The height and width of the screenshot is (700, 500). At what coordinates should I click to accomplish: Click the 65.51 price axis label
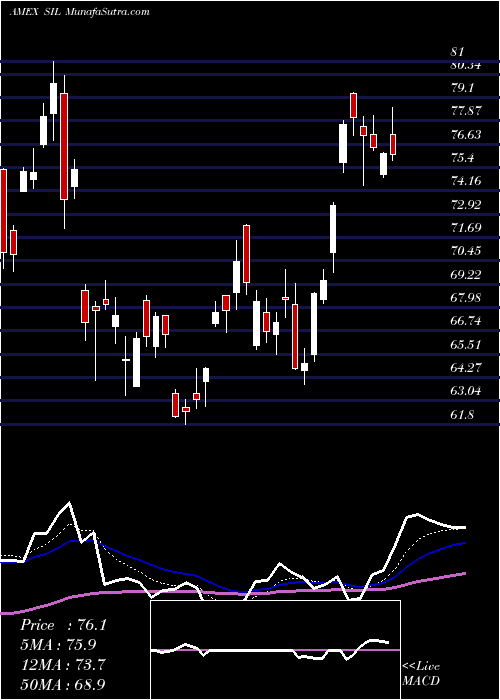pos(466,345)
